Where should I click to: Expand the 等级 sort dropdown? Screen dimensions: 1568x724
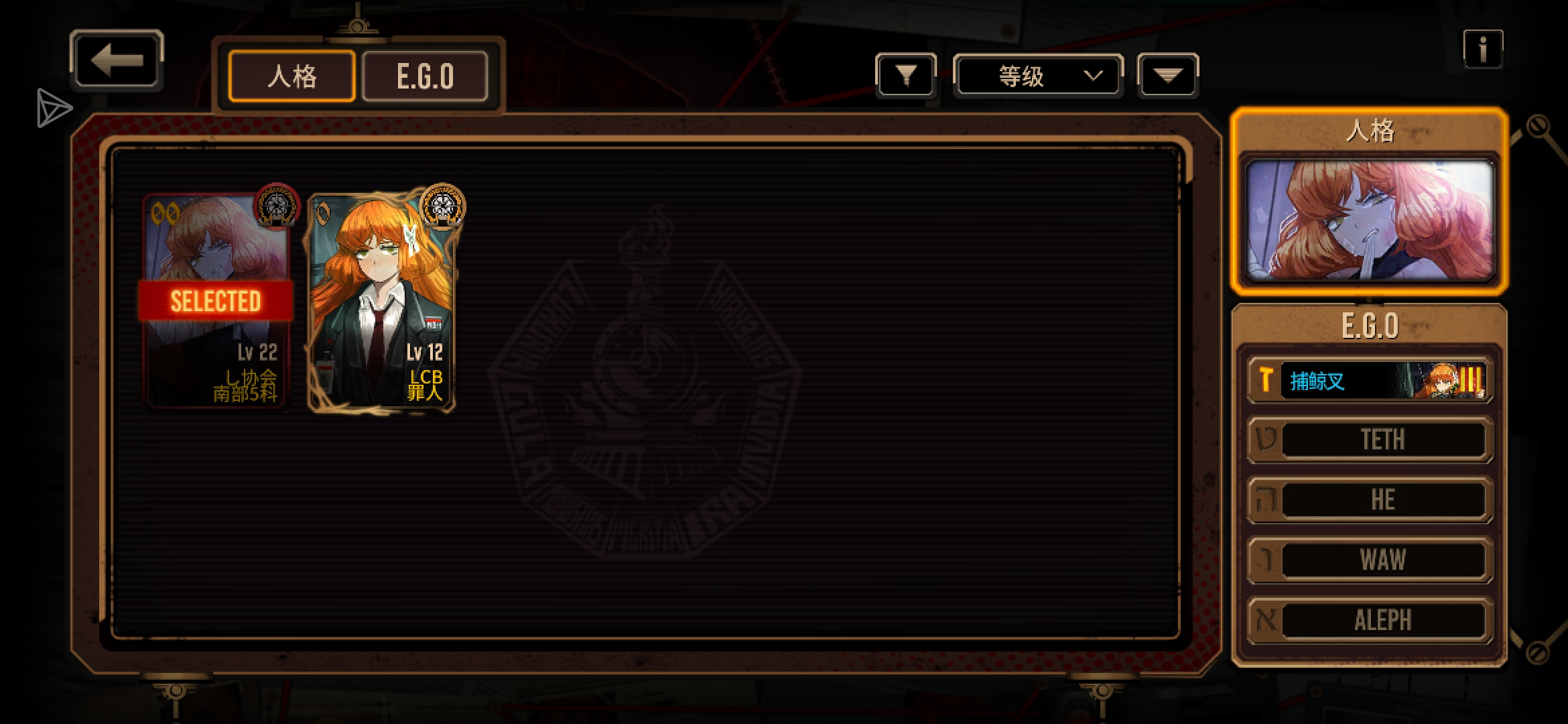tap(1037, 76)
